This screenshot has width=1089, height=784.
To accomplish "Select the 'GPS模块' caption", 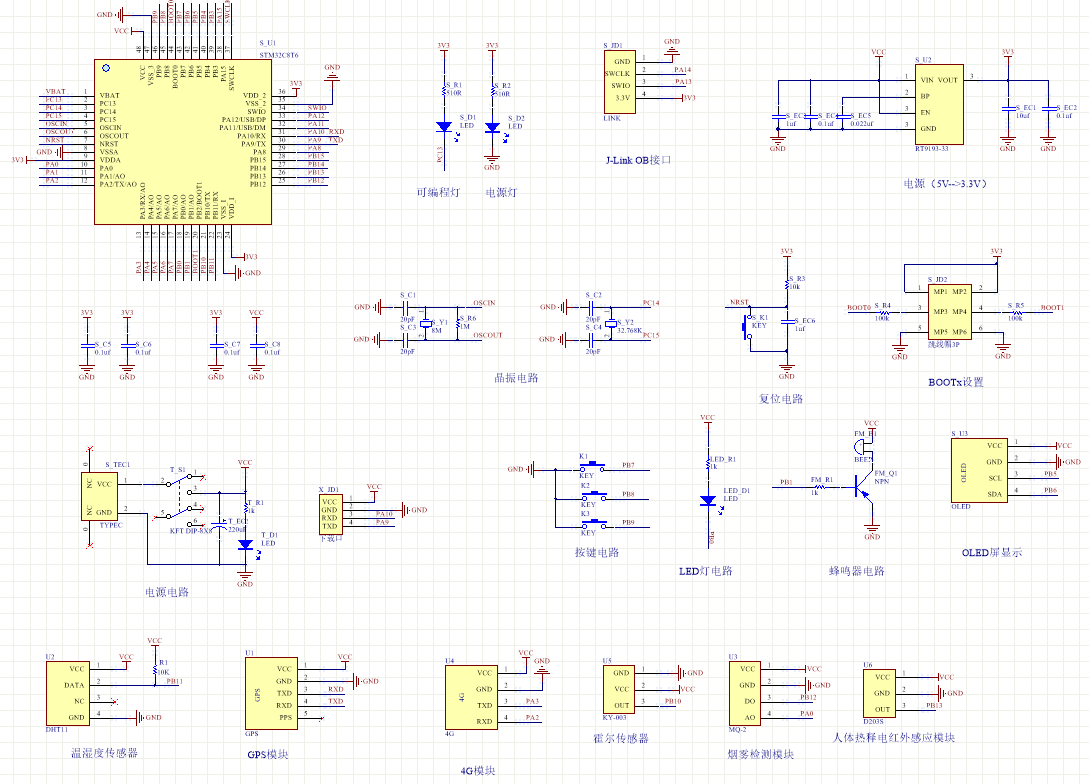I will coord(267,754).
